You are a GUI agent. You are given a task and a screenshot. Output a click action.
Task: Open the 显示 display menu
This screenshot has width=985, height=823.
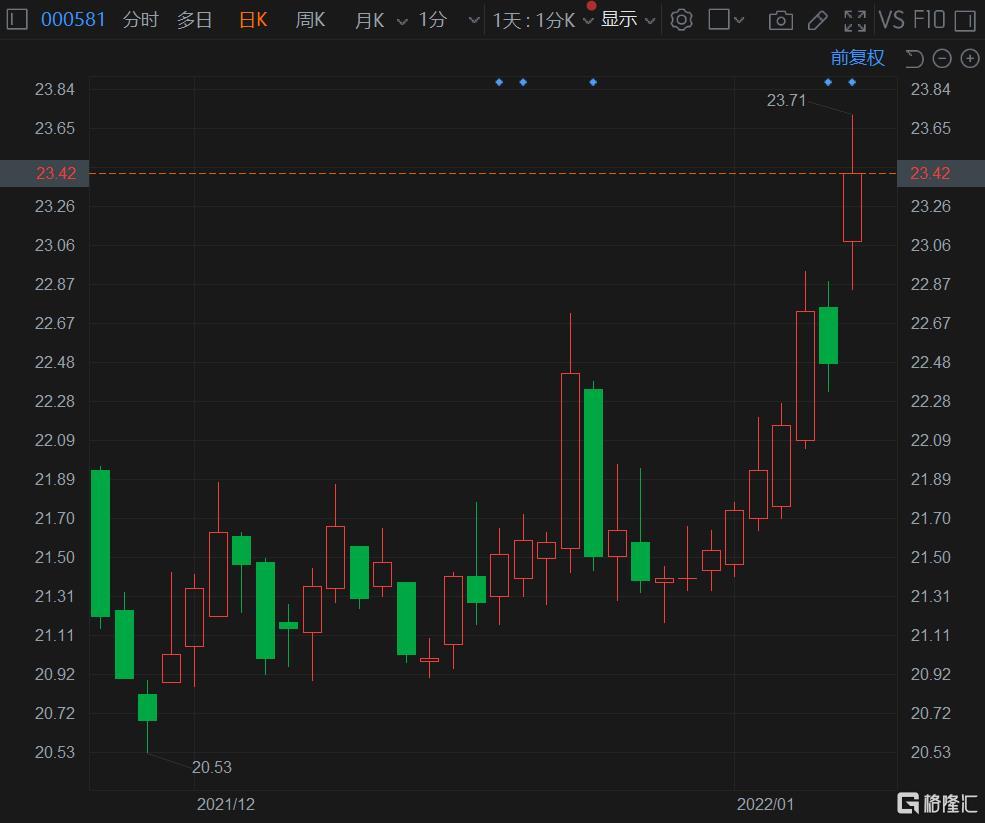(619, 19)
